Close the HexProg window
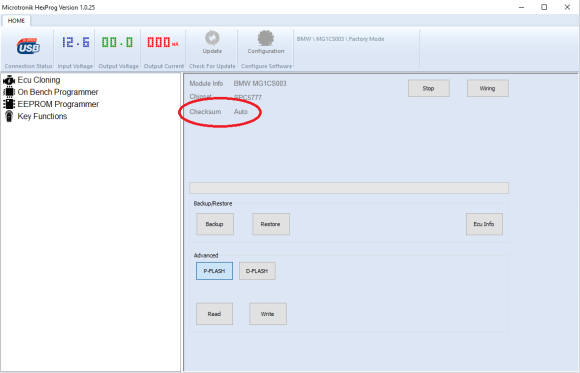The image size is (580, 373). 567,7
